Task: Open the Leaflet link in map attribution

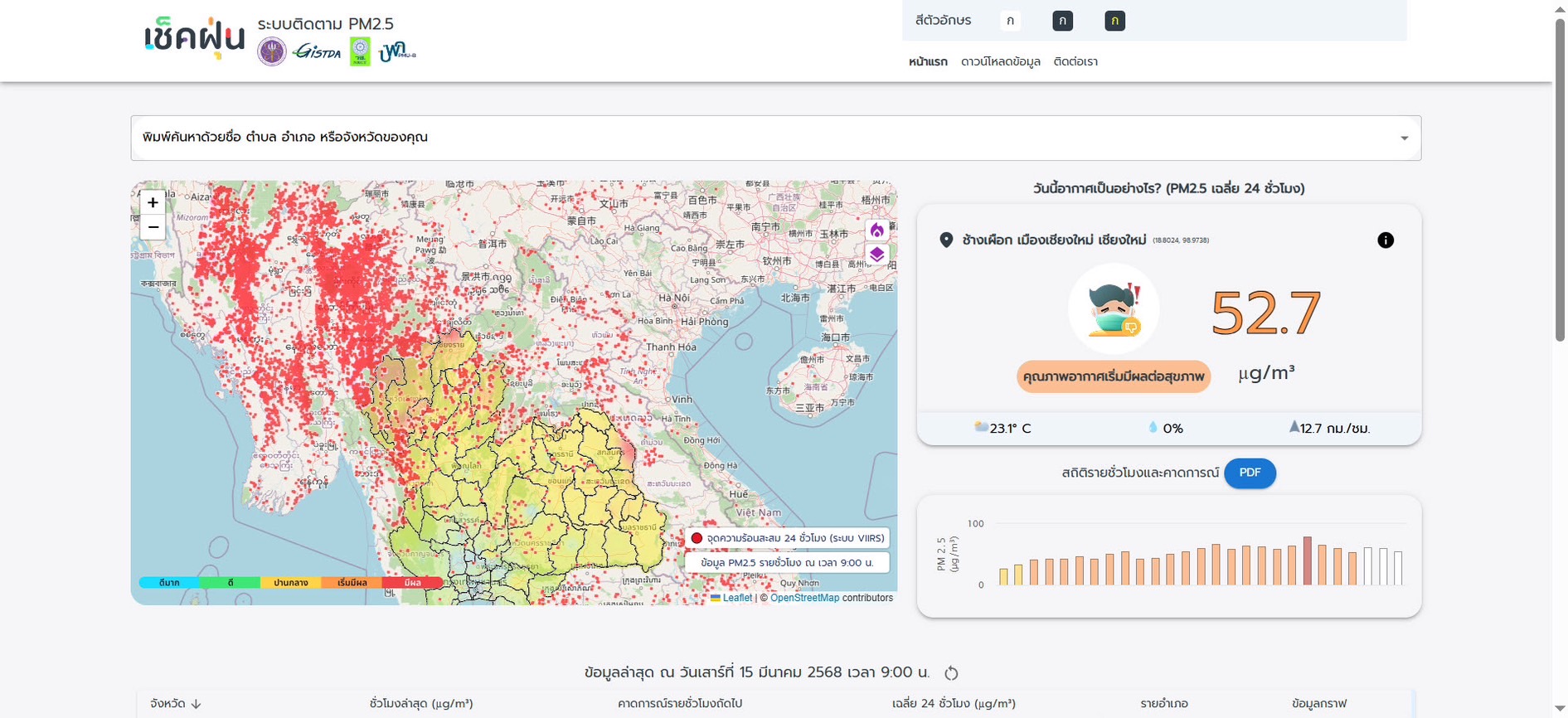Action: pyautogui.click(x=736, y=598)
